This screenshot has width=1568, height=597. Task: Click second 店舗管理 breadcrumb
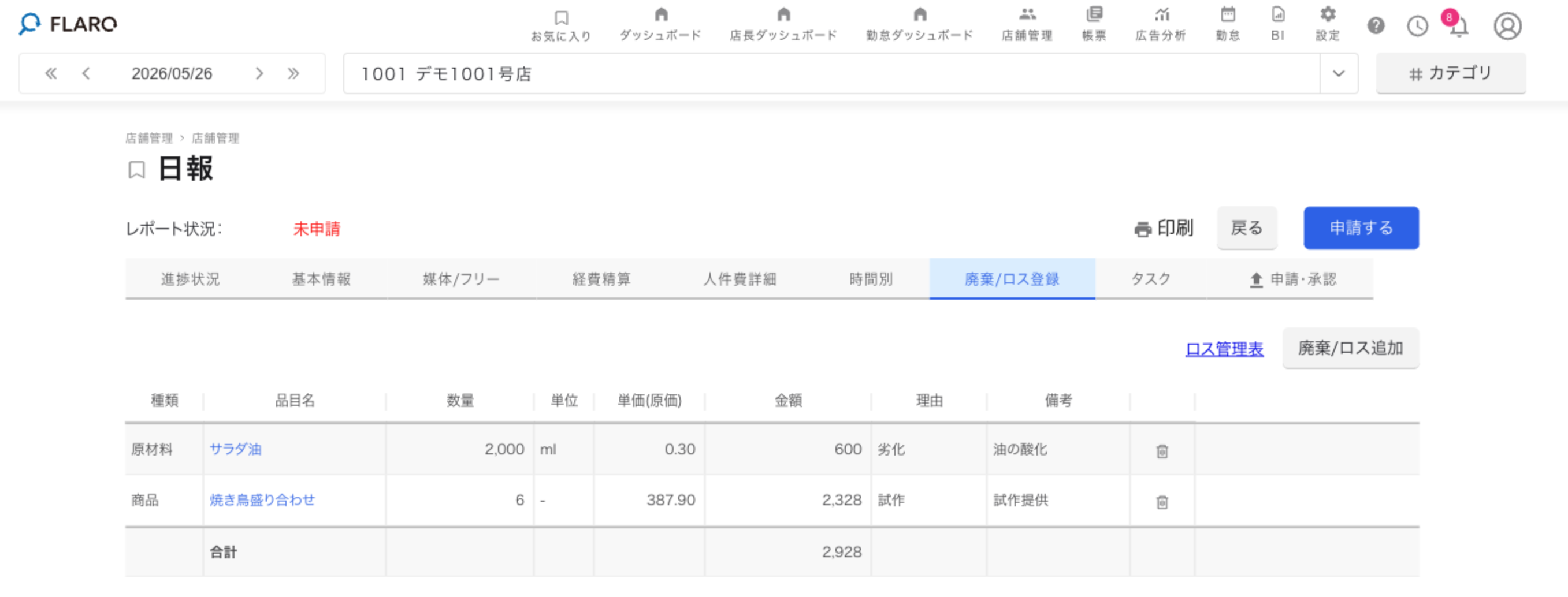coord(215,139)
